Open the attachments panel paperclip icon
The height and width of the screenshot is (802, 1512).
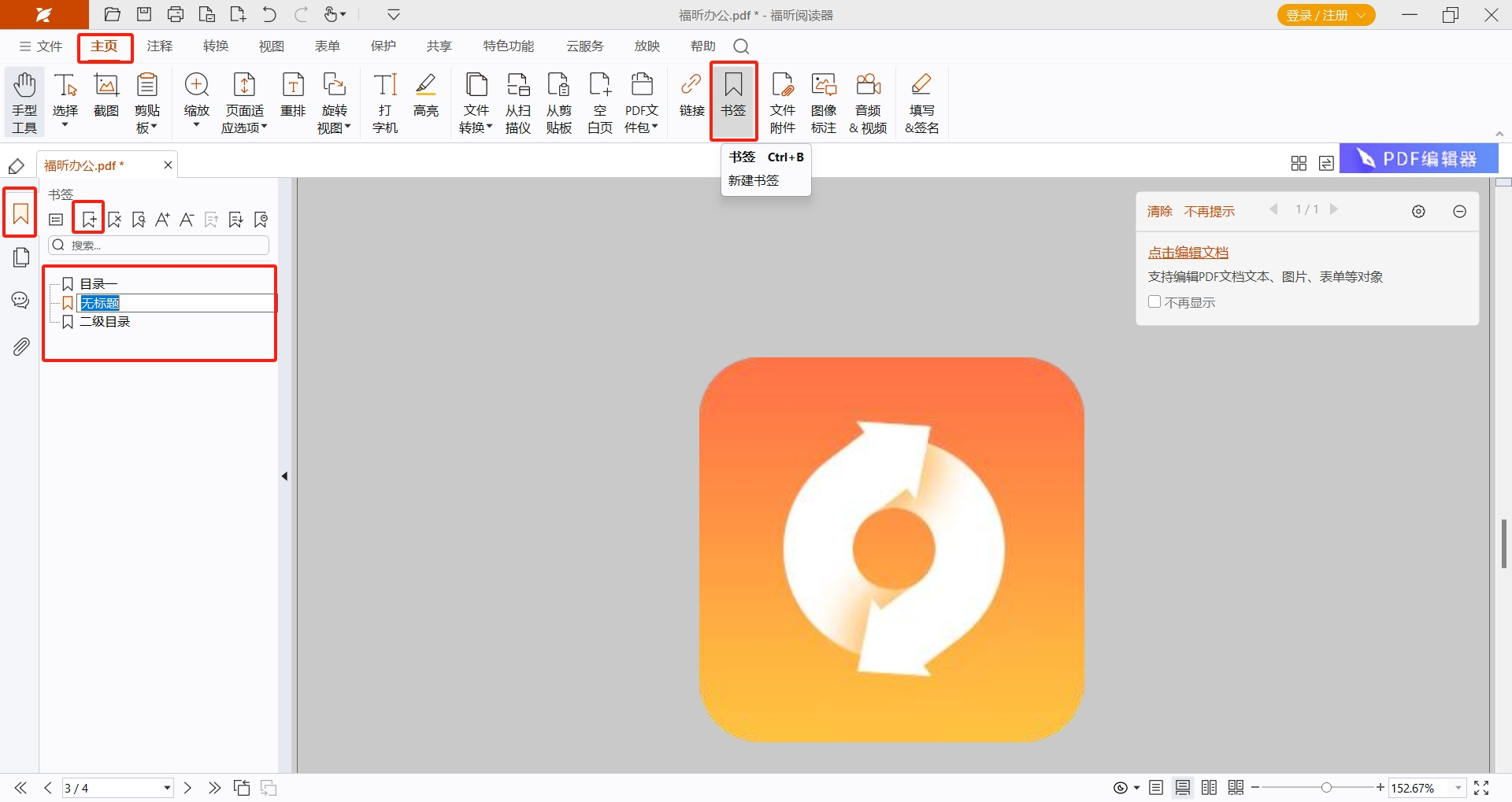[x=21, y=346]
